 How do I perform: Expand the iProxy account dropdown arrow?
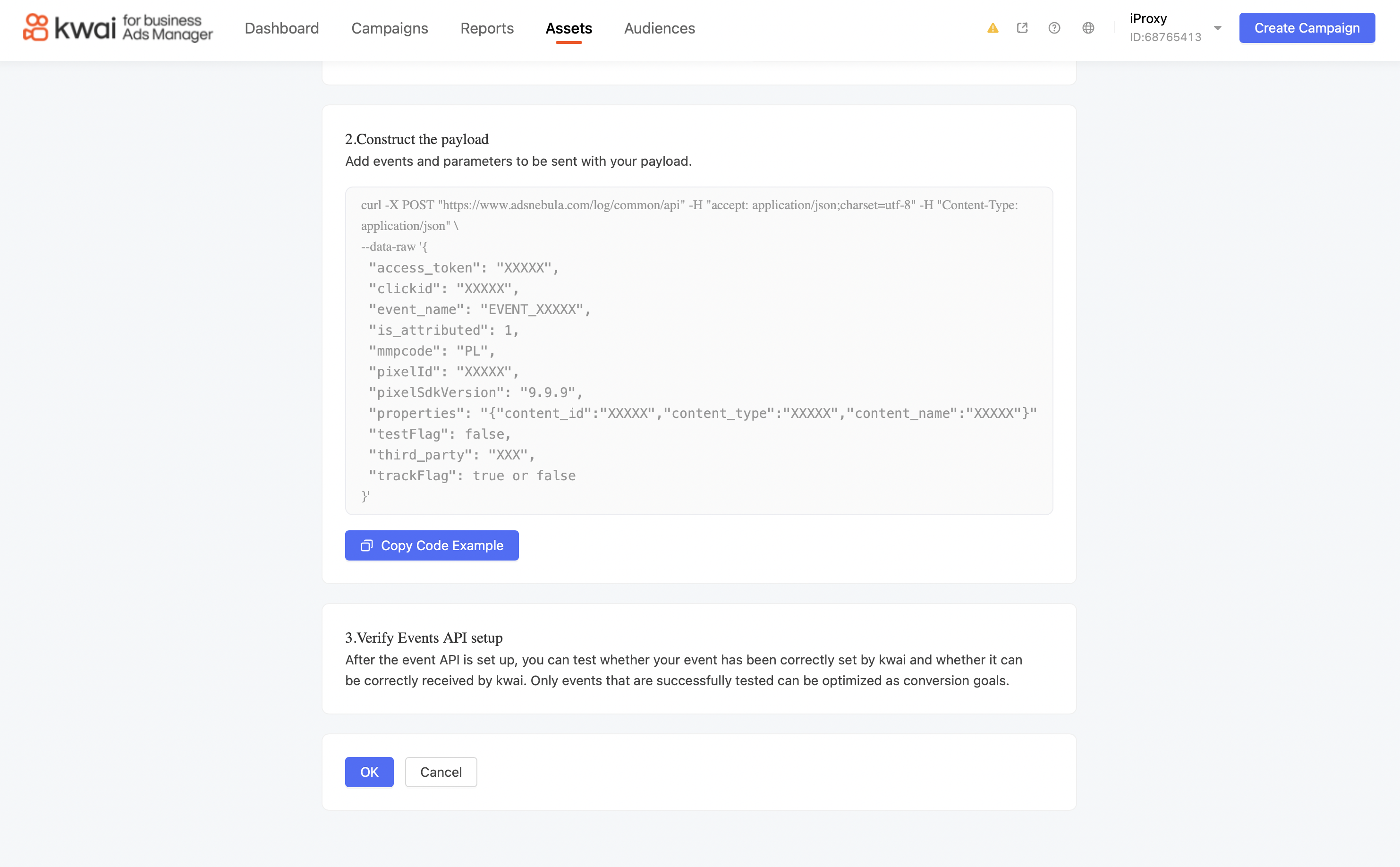tap(1217, 28)
